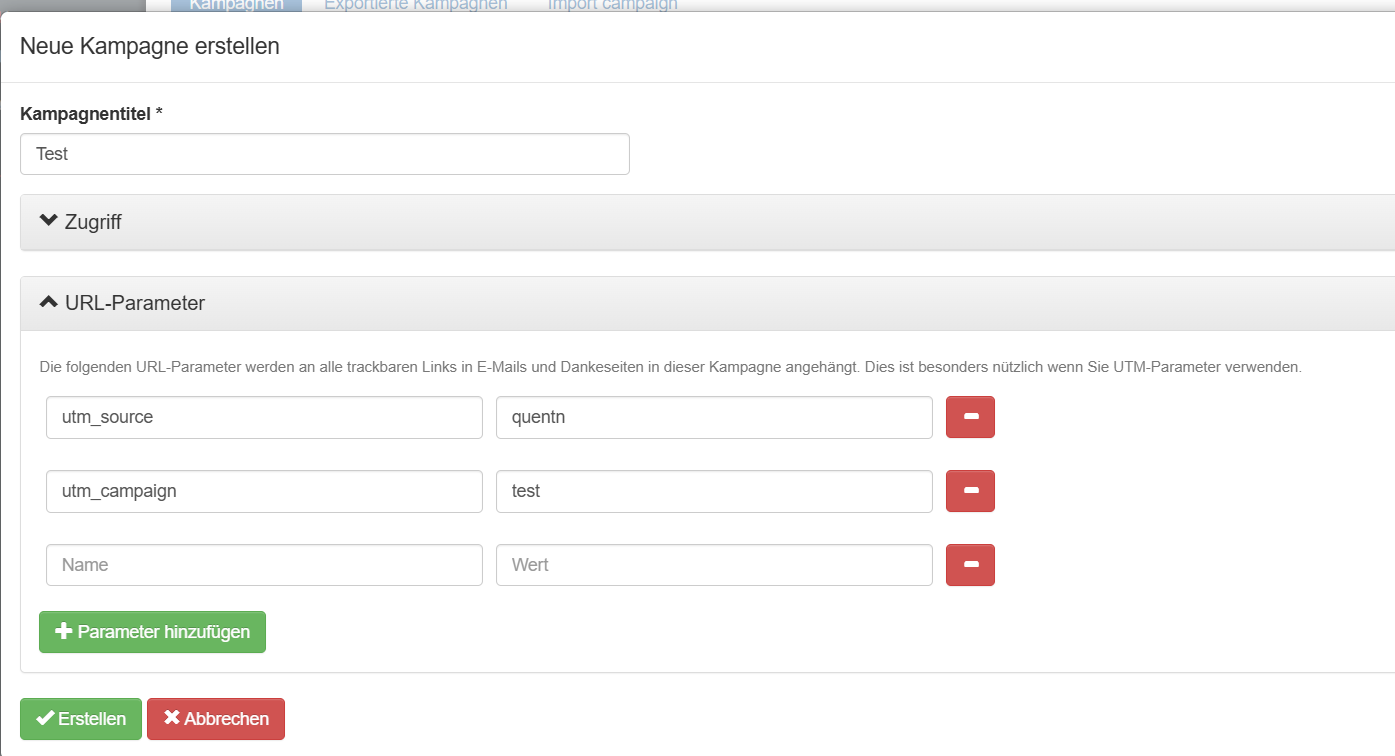Cancel with the Abbrechen button
The image size is (1395, 756).
tap(216, 719)
